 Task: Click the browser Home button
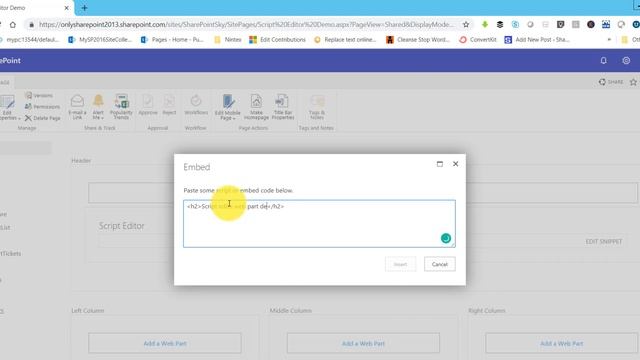click(13, 24)
